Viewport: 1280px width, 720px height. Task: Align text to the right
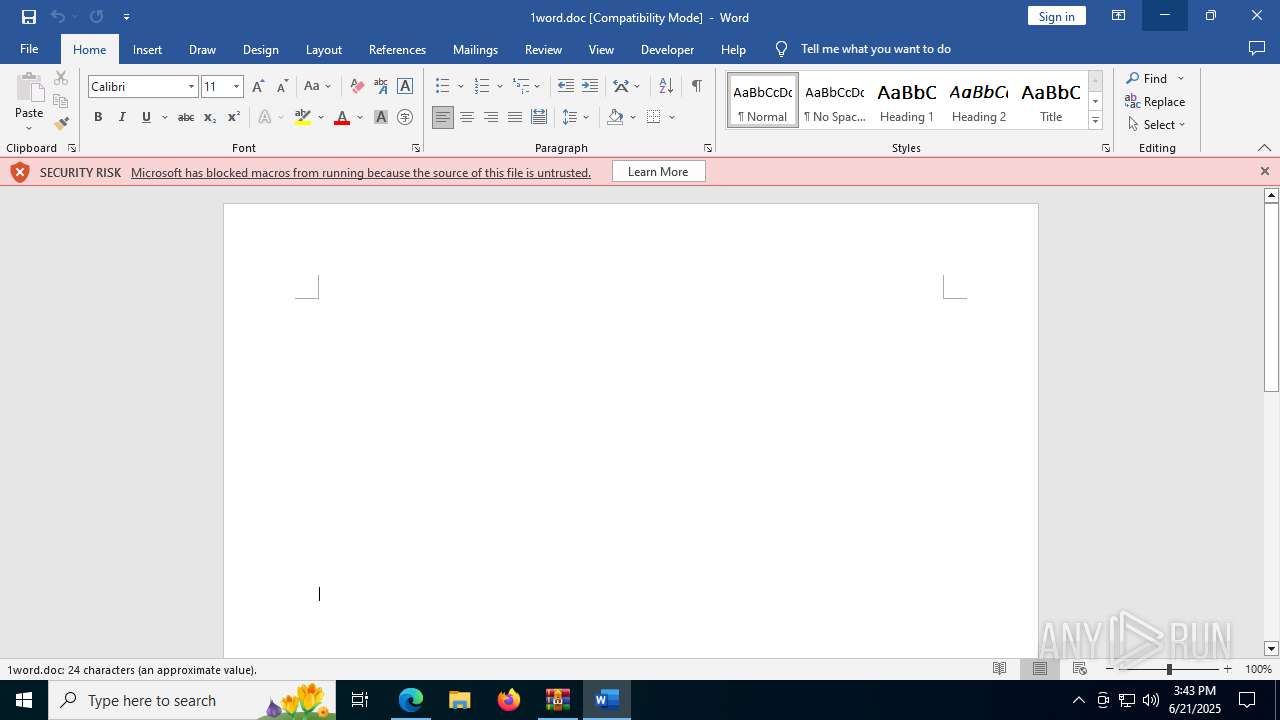coord(491,117)
